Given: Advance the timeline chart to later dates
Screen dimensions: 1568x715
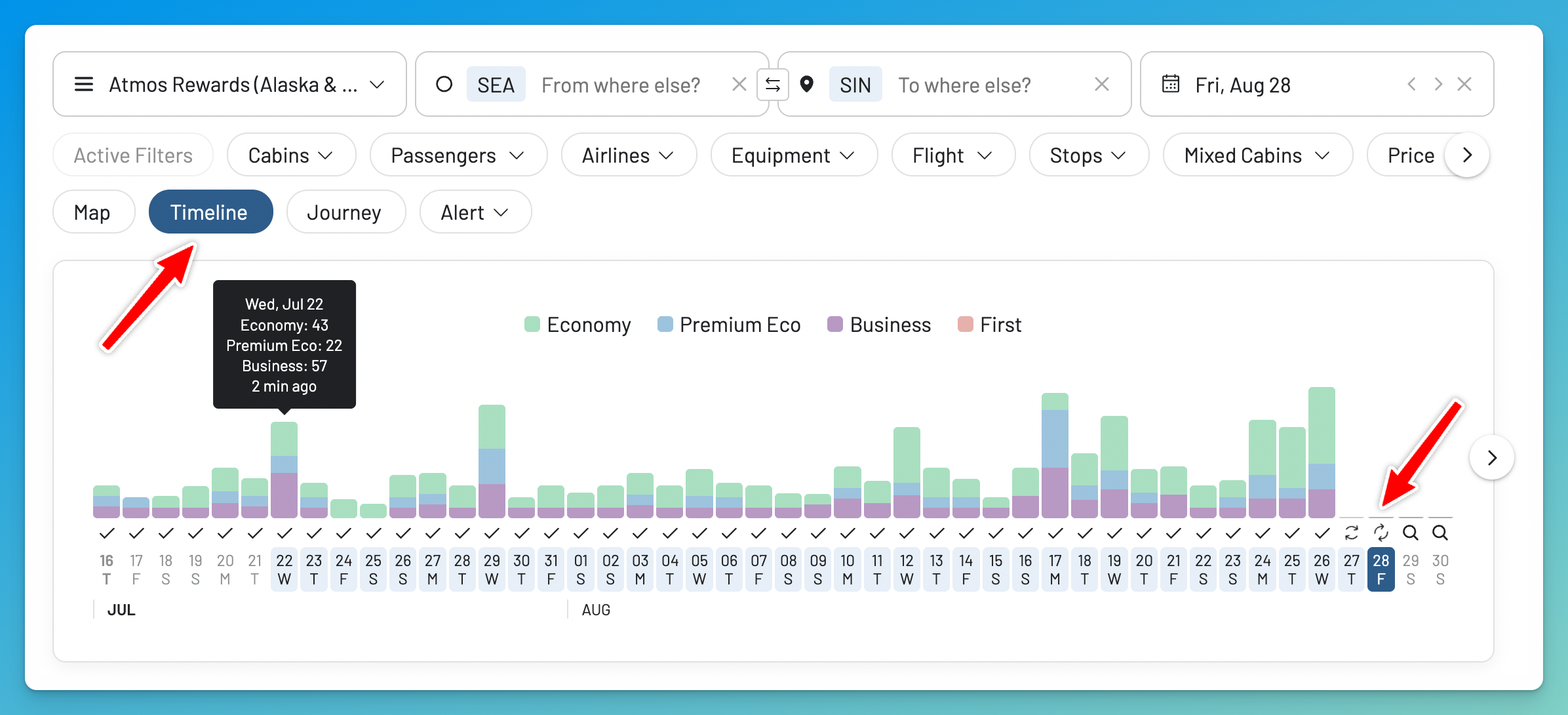Looking at the screenshot, I should tap(1492, 457).
